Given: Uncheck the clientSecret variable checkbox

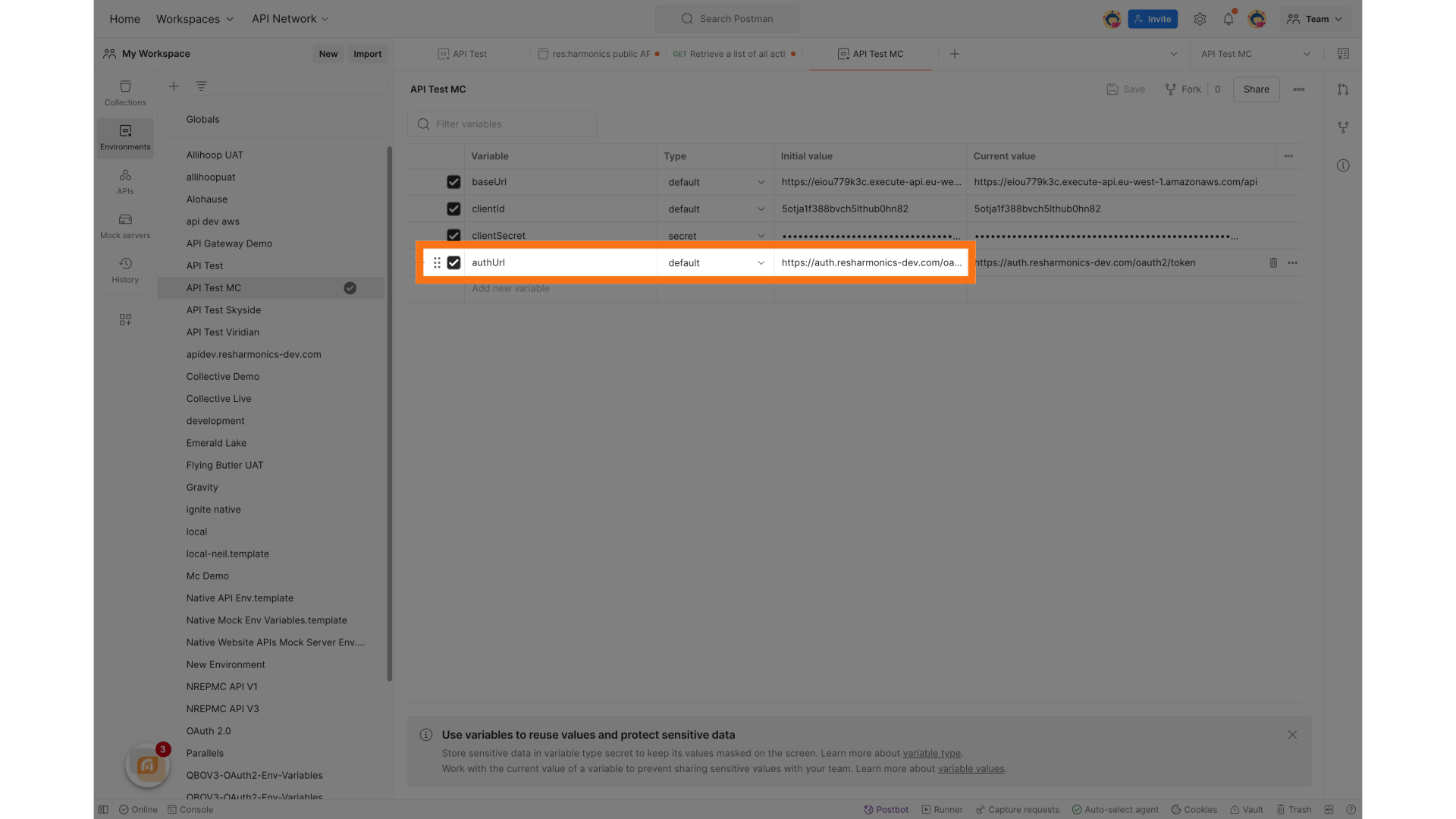Looking at the screenshot, I should (x=453, y=235).
